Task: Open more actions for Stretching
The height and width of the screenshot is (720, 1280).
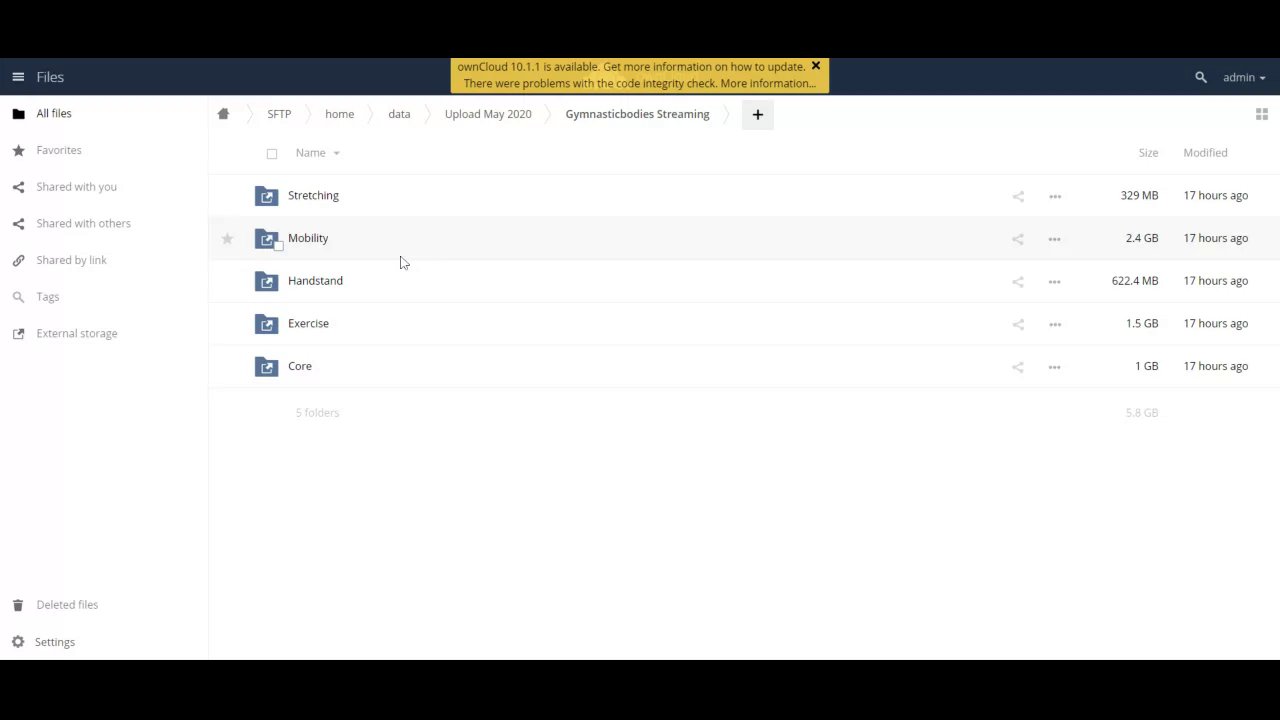Action: 1054,197
